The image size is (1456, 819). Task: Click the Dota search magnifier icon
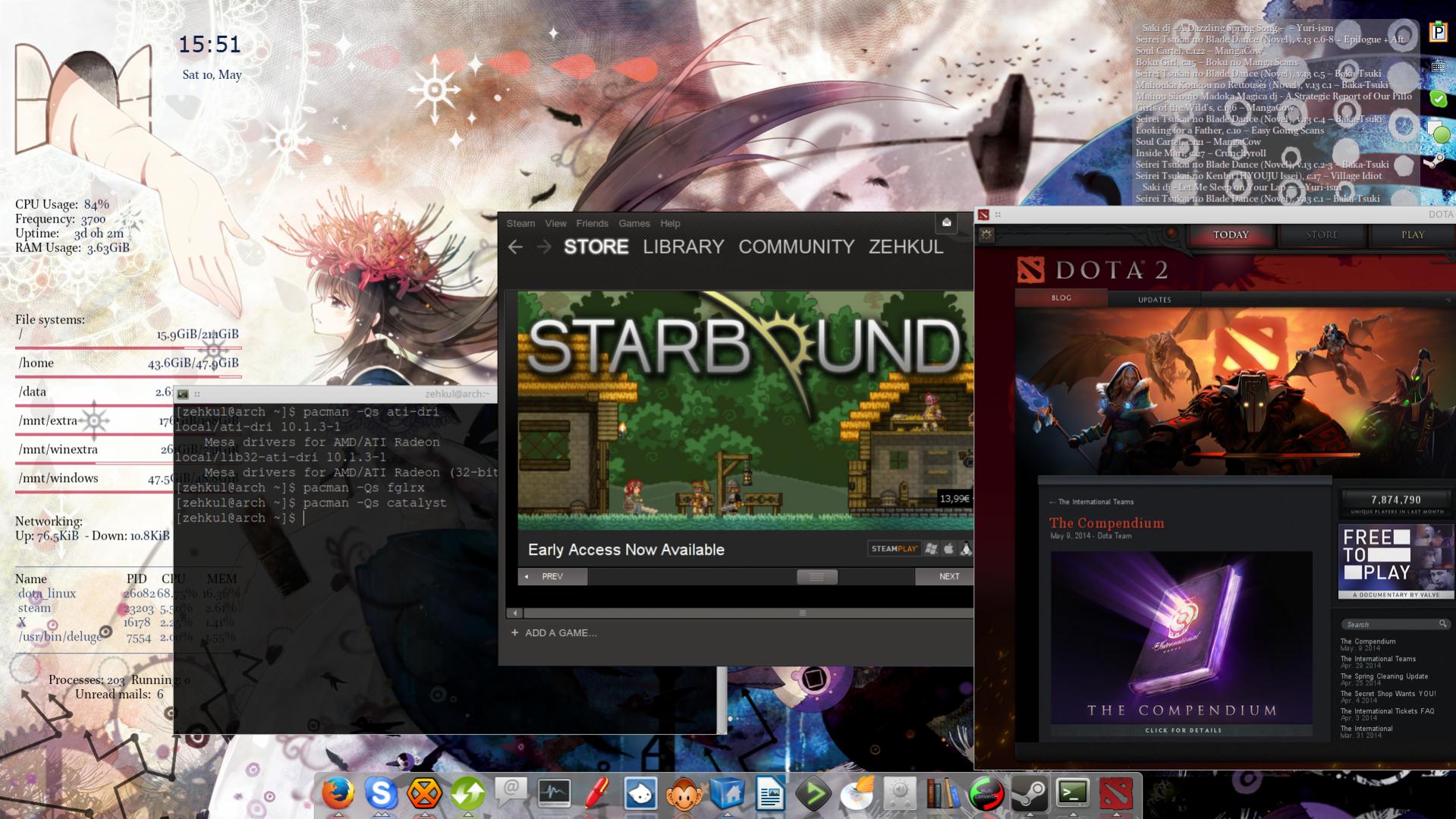[1442, 624]
